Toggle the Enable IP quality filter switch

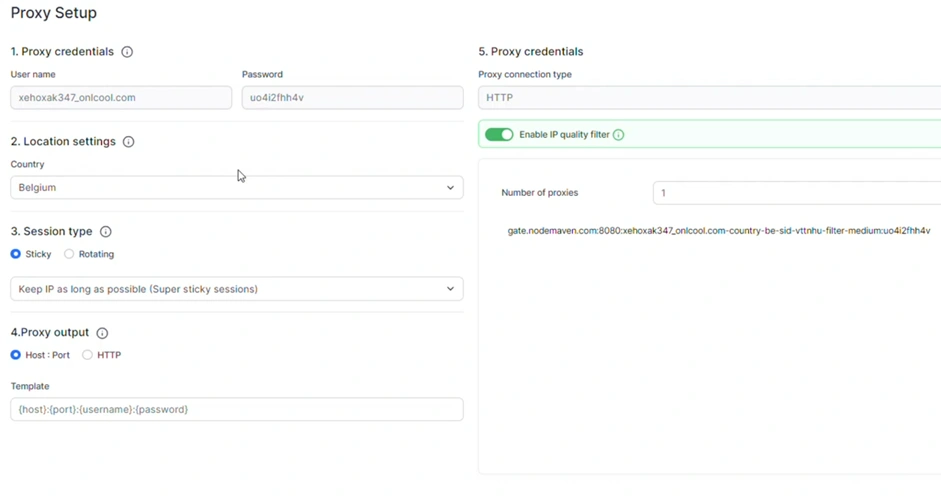[499, 135]
